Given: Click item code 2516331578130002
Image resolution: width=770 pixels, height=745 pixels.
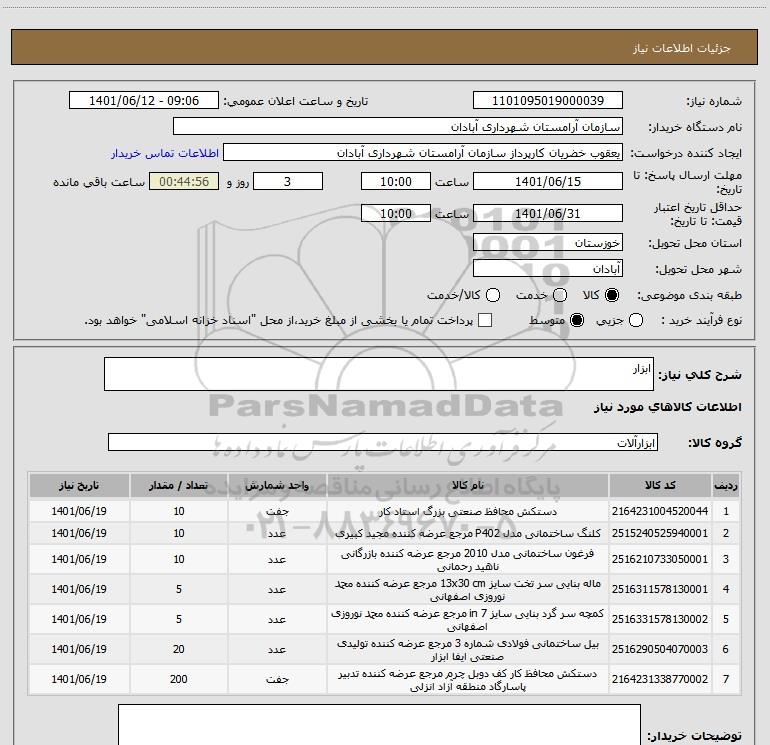Looking at the screenshot, I should [x=660, y=619].
